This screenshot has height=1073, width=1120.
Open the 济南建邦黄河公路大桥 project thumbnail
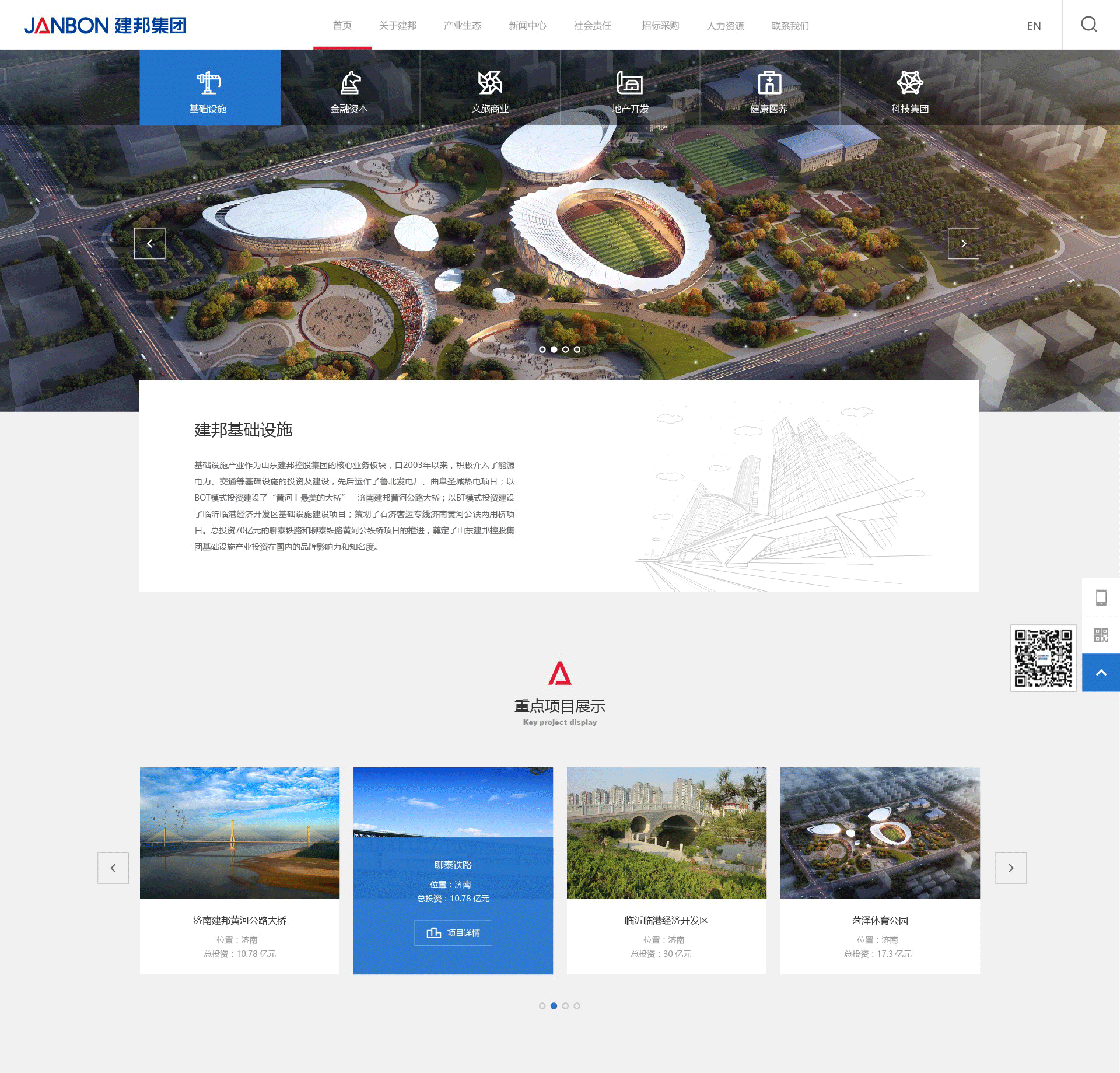(240, 833)
